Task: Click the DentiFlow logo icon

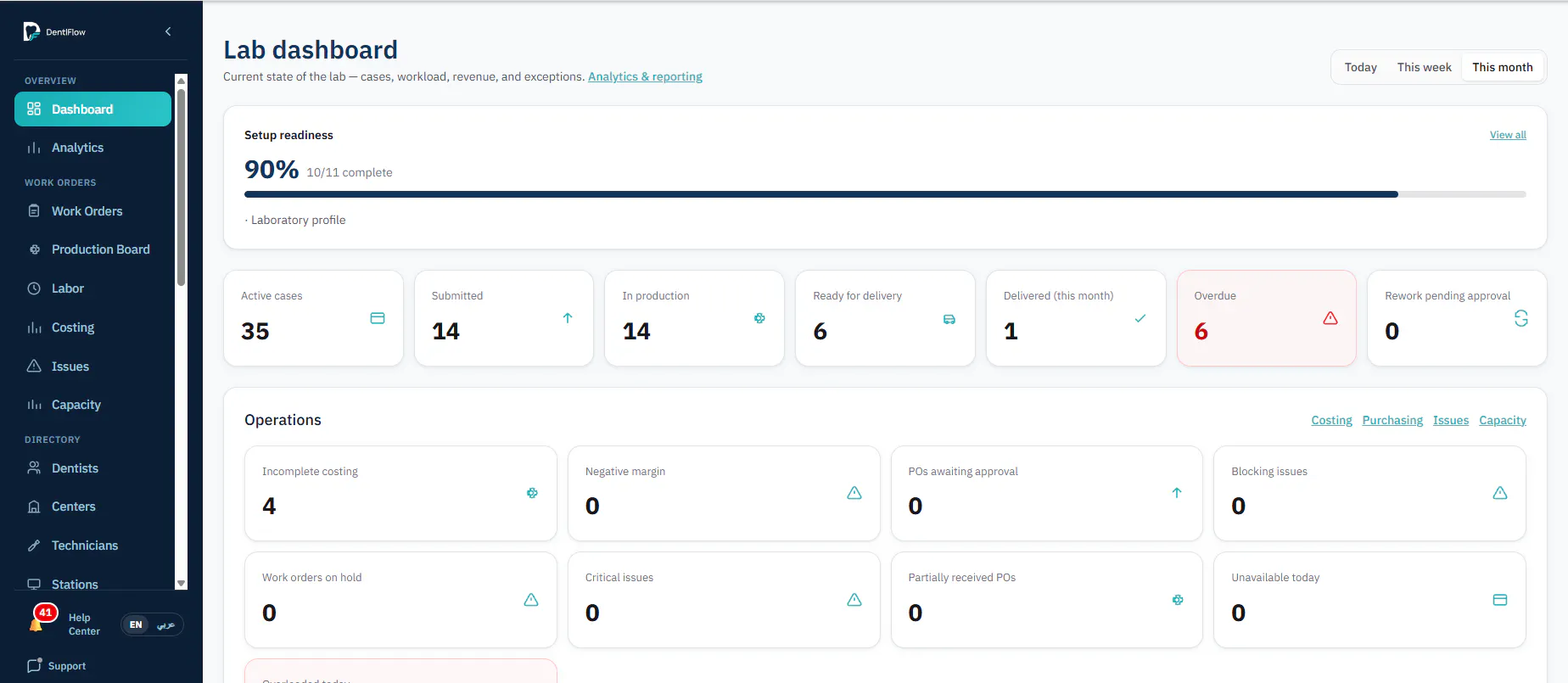Action: click(x=31, y=31)
